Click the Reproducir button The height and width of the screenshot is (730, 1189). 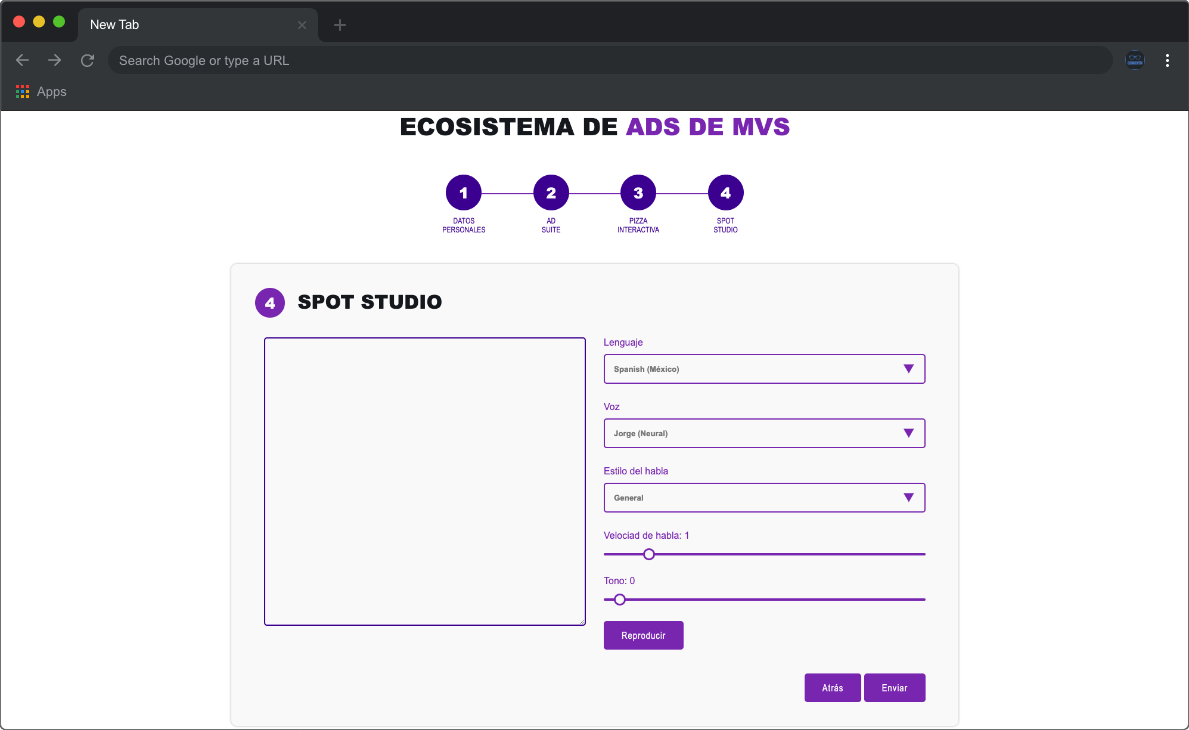point(644,635)
